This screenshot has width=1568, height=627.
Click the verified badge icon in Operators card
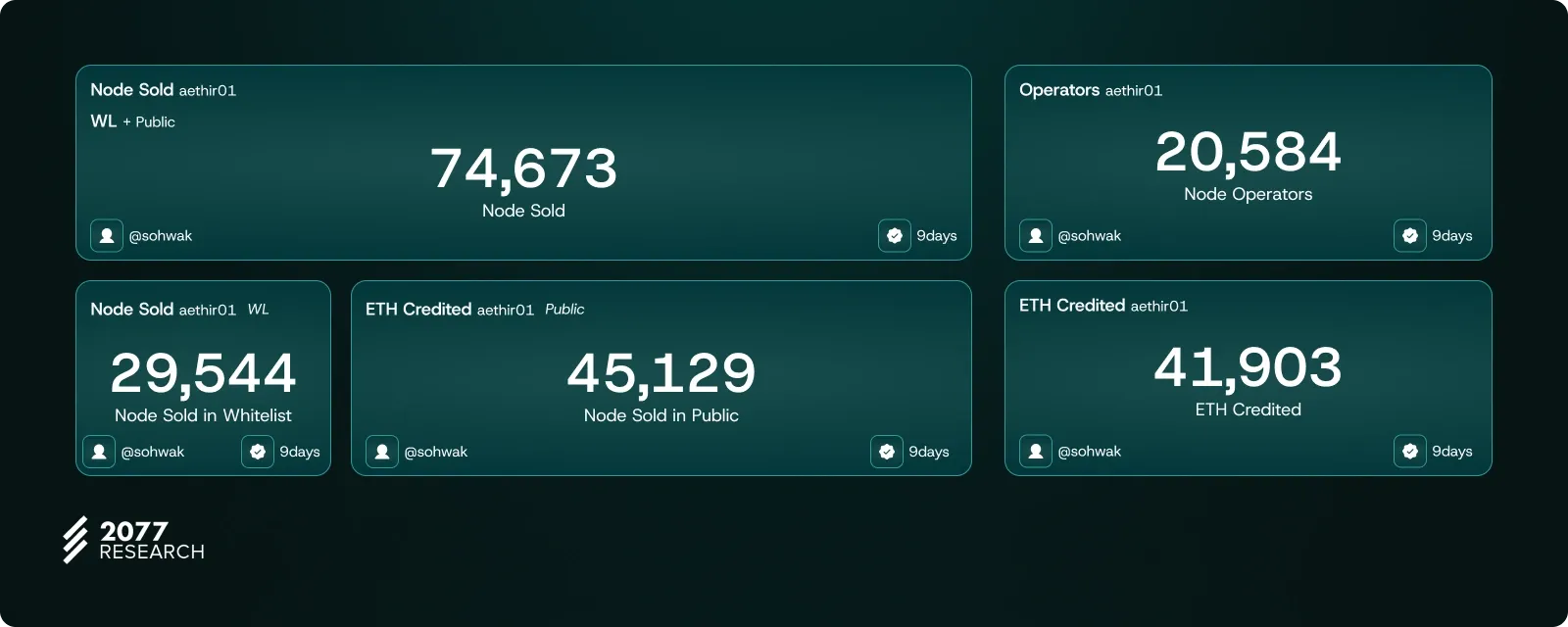(x=1409, y=236)
